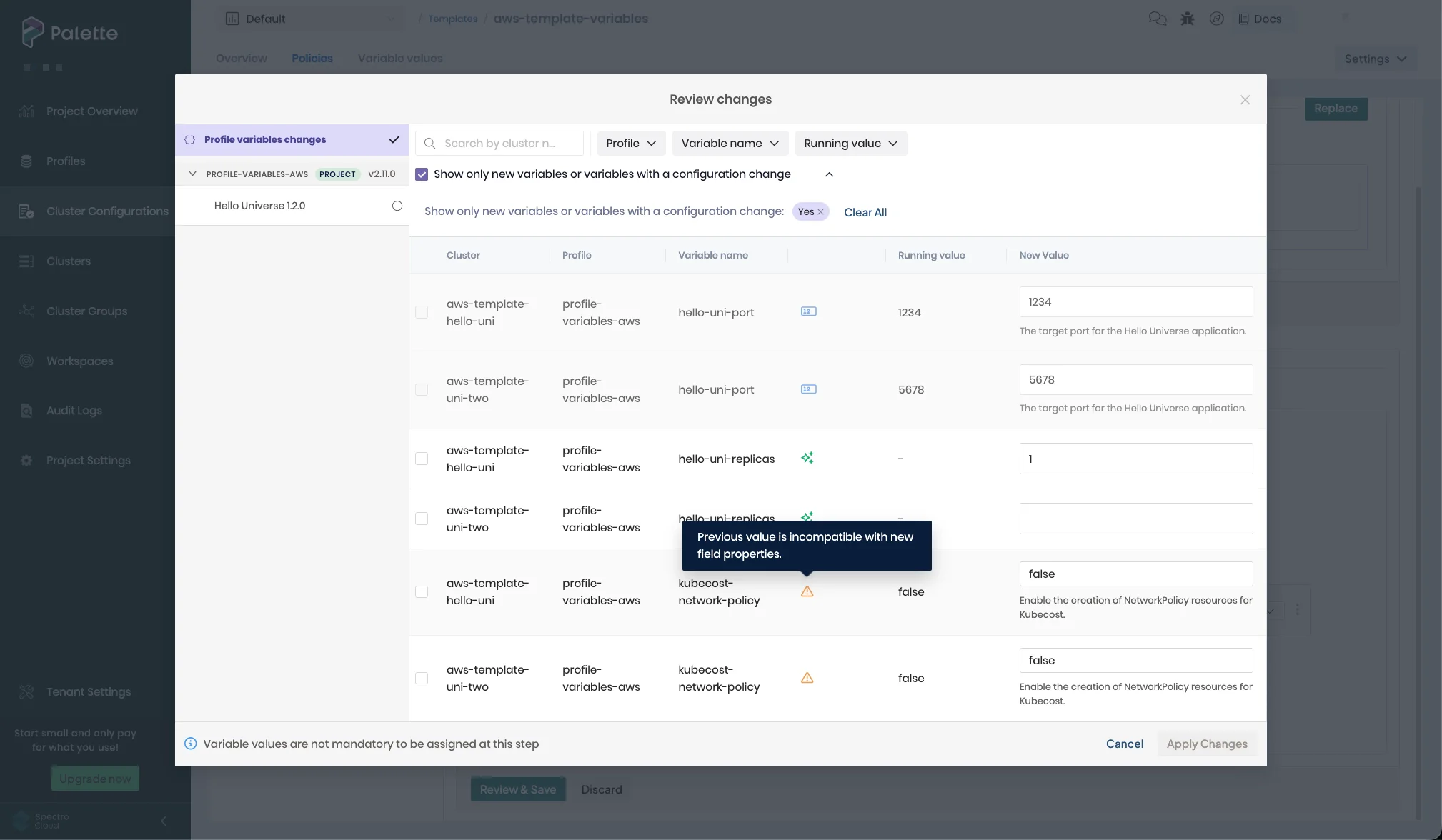The width and height of the screenshot is (1442, 840).
Task: Click the Search by cluster name field
Action: click(x=507, y=143)
